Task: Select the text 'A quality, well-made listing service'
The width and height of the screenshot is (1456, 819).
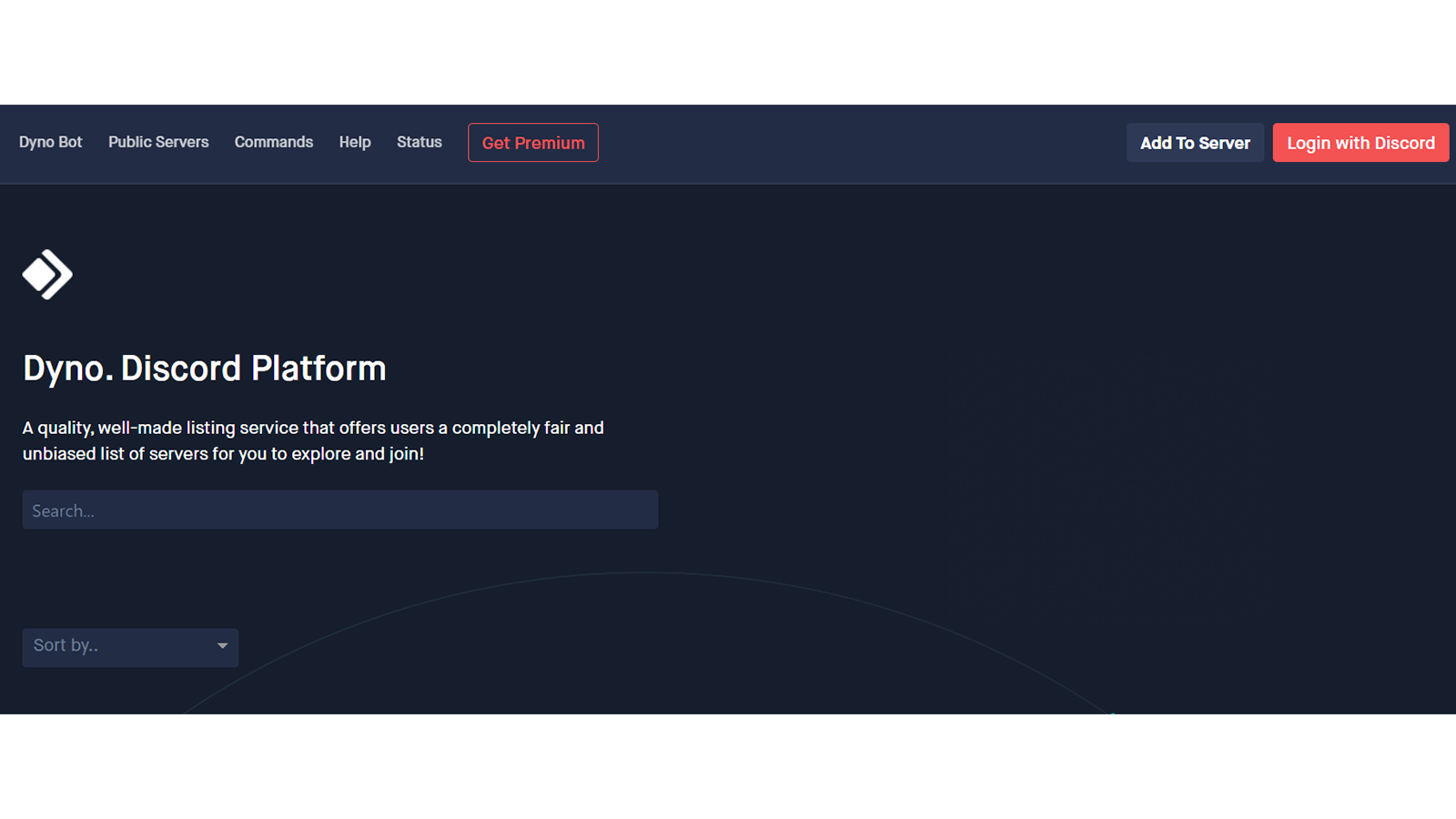Action: [x=161, y=428]
